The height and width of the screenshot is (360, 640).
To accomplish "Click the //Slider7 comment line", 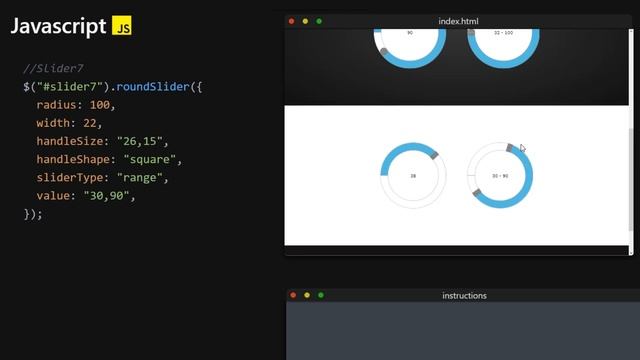I will tap(53, 68).
